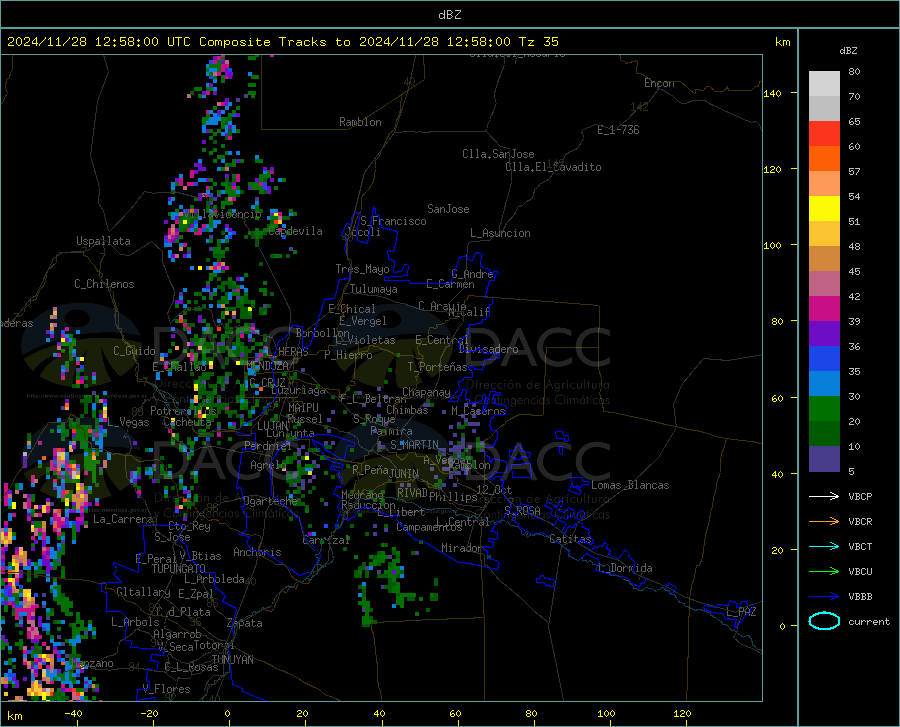Click the Encon label at top right
The height and width of the screenshot is (727, 900).
[x=659, y=83]
